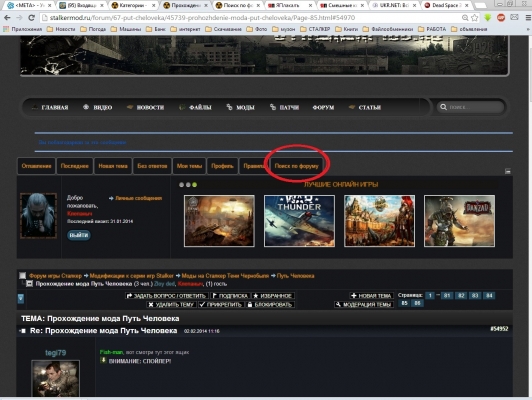Bookmark this page with the star icon

475,18
